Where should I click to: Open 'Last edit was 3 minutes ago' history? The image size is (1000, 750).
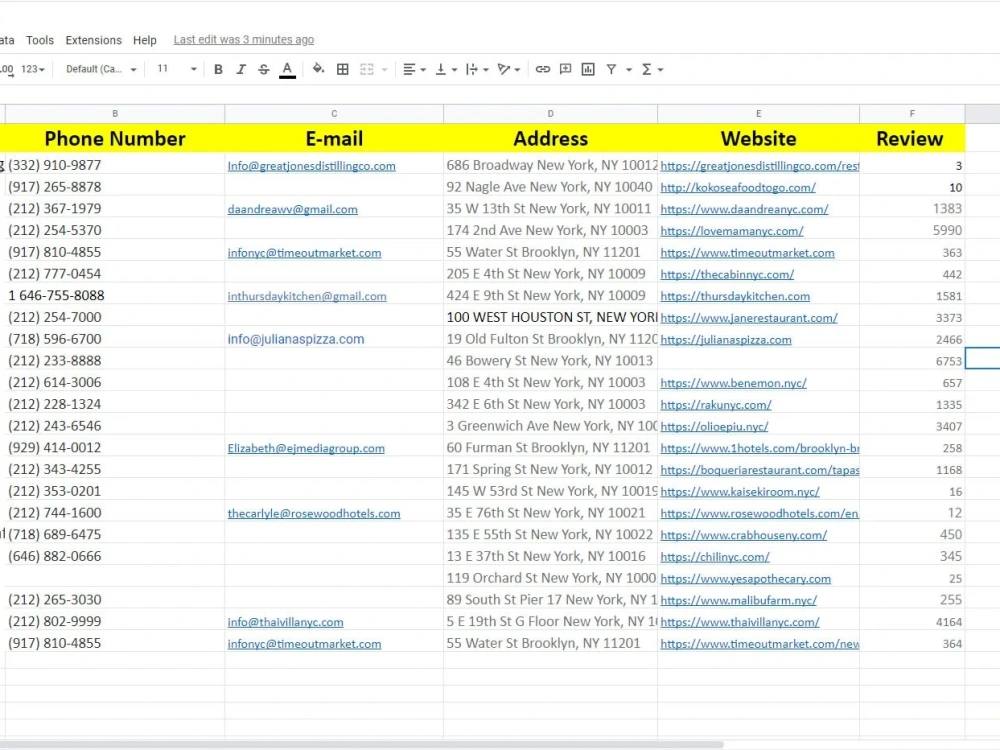pos(244,40)
